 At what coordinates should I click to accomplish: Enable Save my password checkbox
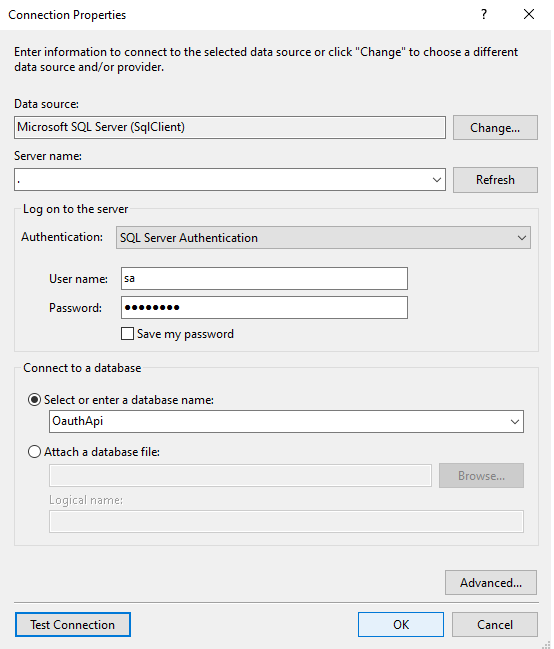click(128, 334)
